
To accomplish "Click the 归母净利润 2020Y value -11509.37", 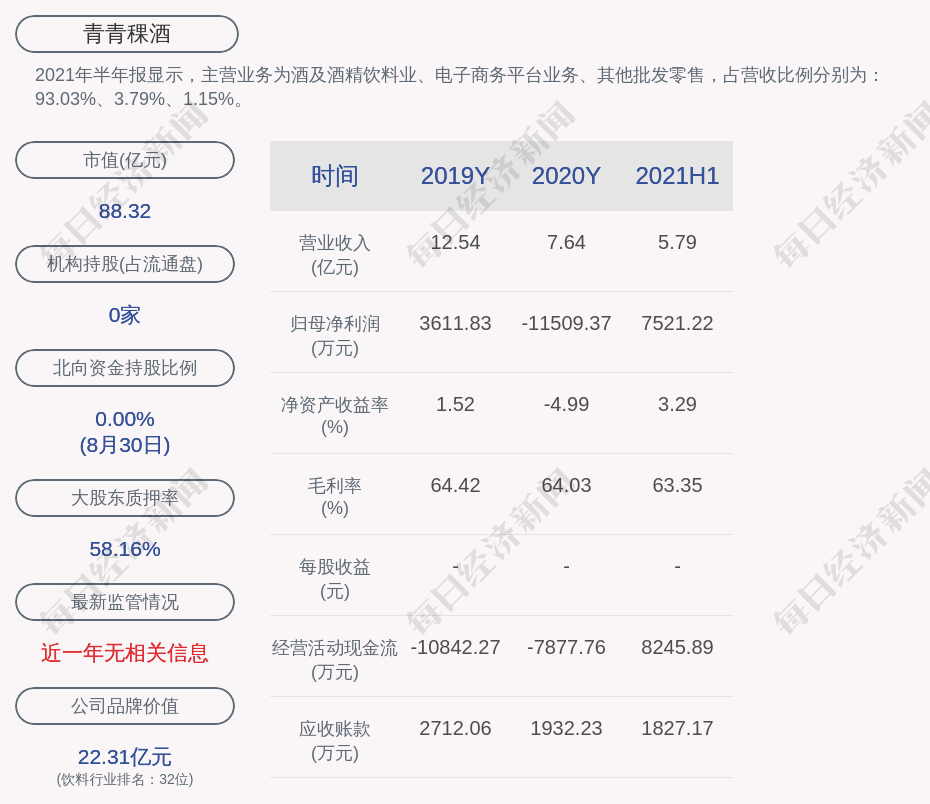I will [x=566, y=323].
